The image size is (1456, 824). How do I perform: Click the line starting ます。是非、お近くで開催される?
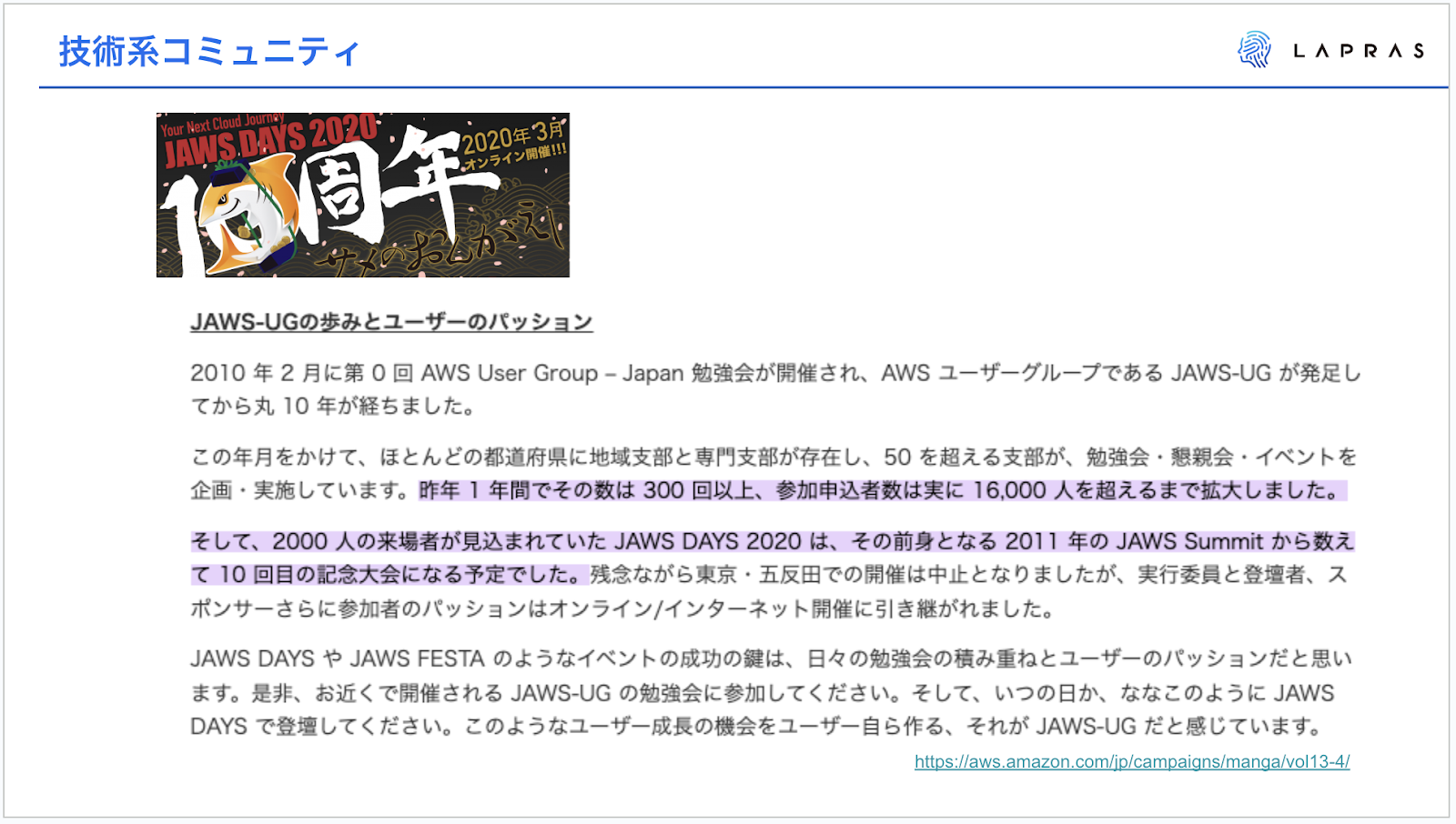(763, 693)
